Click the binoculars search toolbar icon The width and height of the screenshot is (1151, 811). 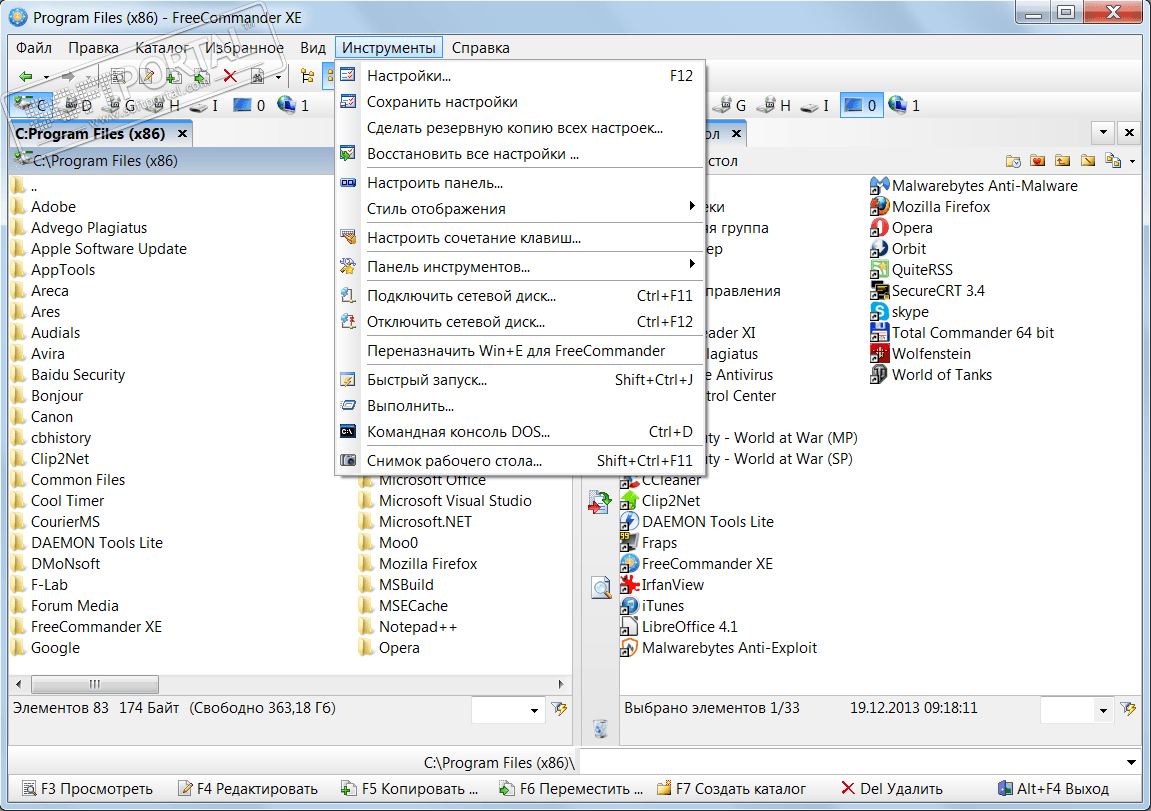(x=258, y=76)
